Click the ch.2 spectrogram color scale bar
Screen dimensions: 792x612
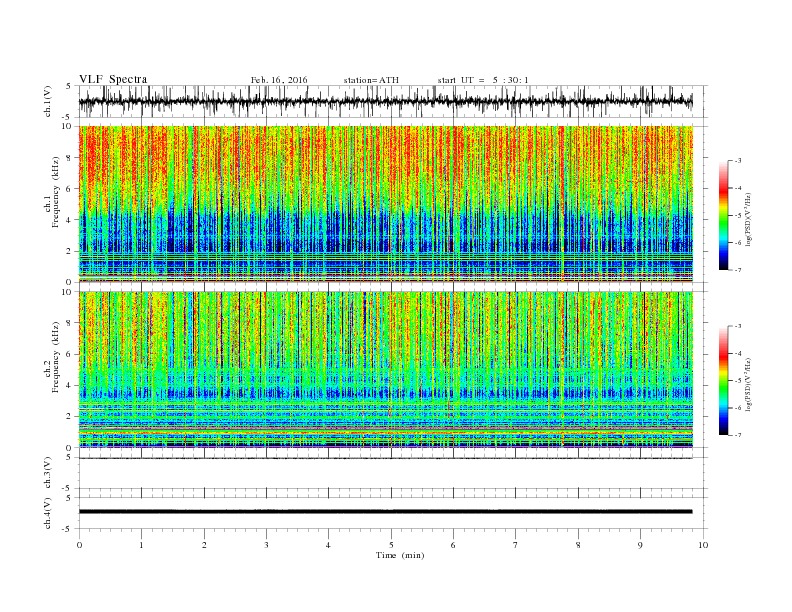point(723,380)
